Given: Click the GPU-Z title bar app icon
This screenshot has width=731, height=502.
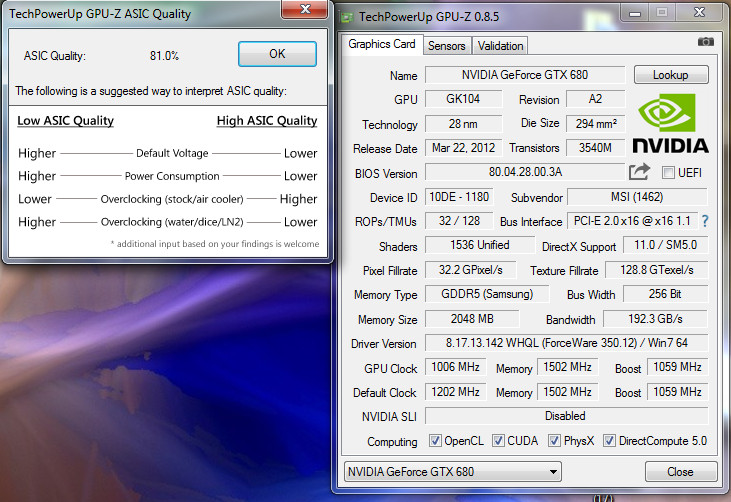Looking at the screenshot, I should coord(346,17).
